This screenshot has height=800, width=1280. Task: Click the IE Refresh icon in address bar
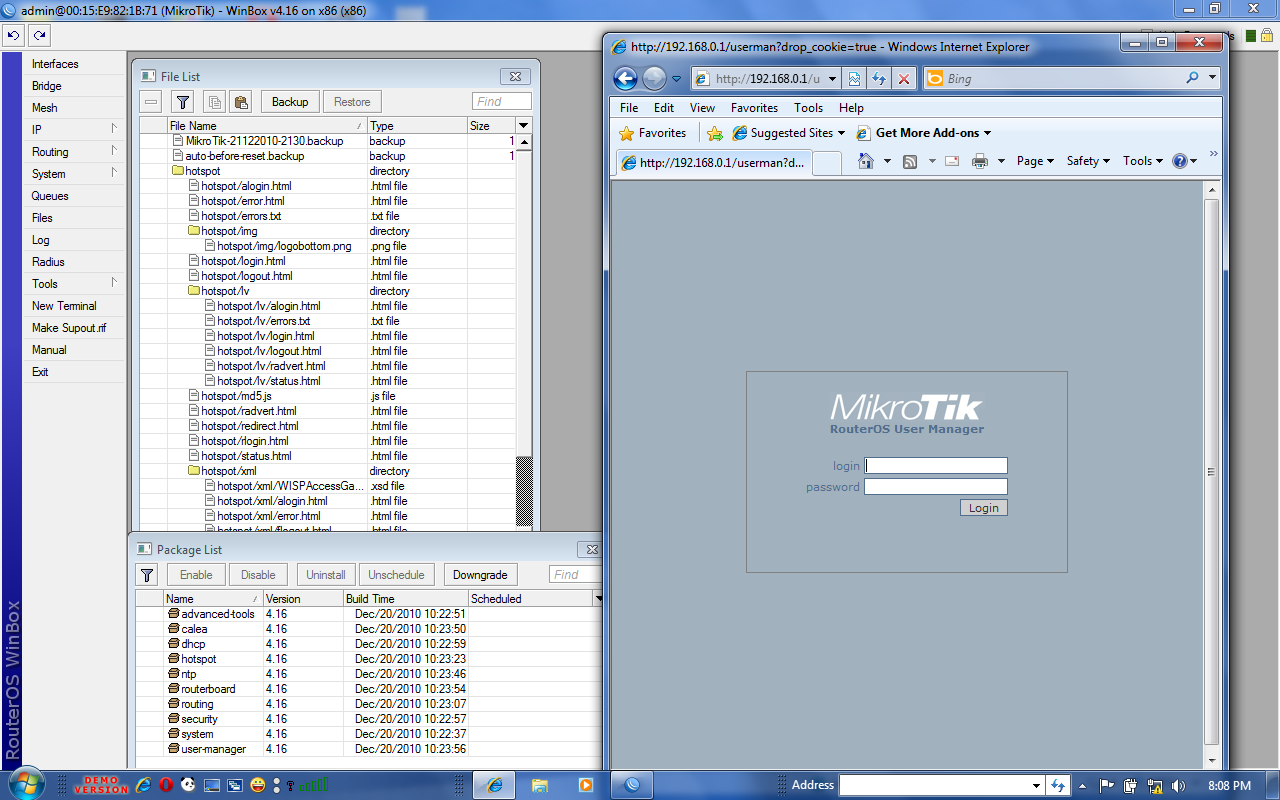[x=879, y=79]
